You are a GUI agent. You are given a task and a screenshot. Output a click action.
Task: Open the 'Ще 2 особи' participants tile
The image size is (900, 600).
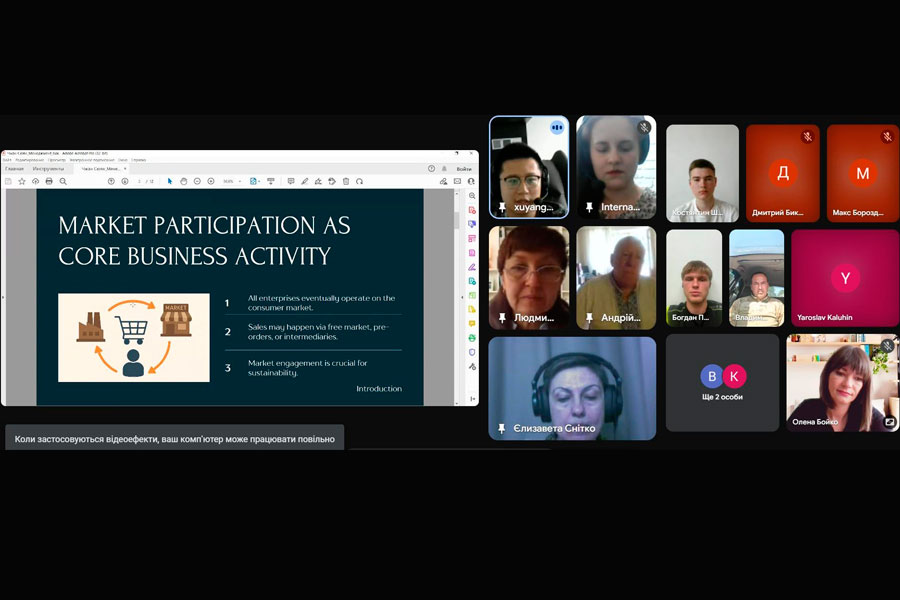point(722,382)
